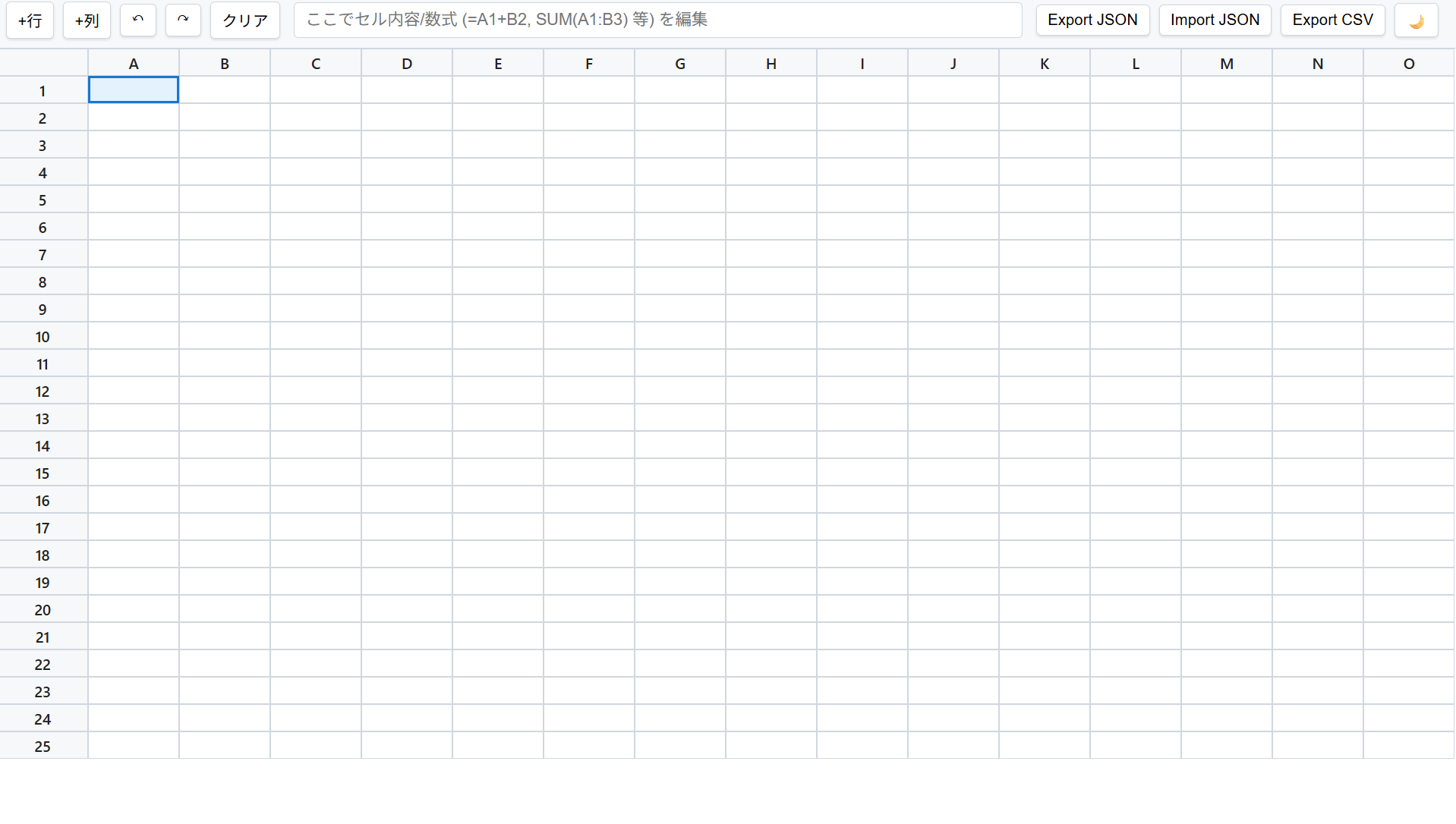Image resolution: width=1456 pixels, height=824 pixels.
Task: Focus the formula editing input bar
Action: [657, 20]
